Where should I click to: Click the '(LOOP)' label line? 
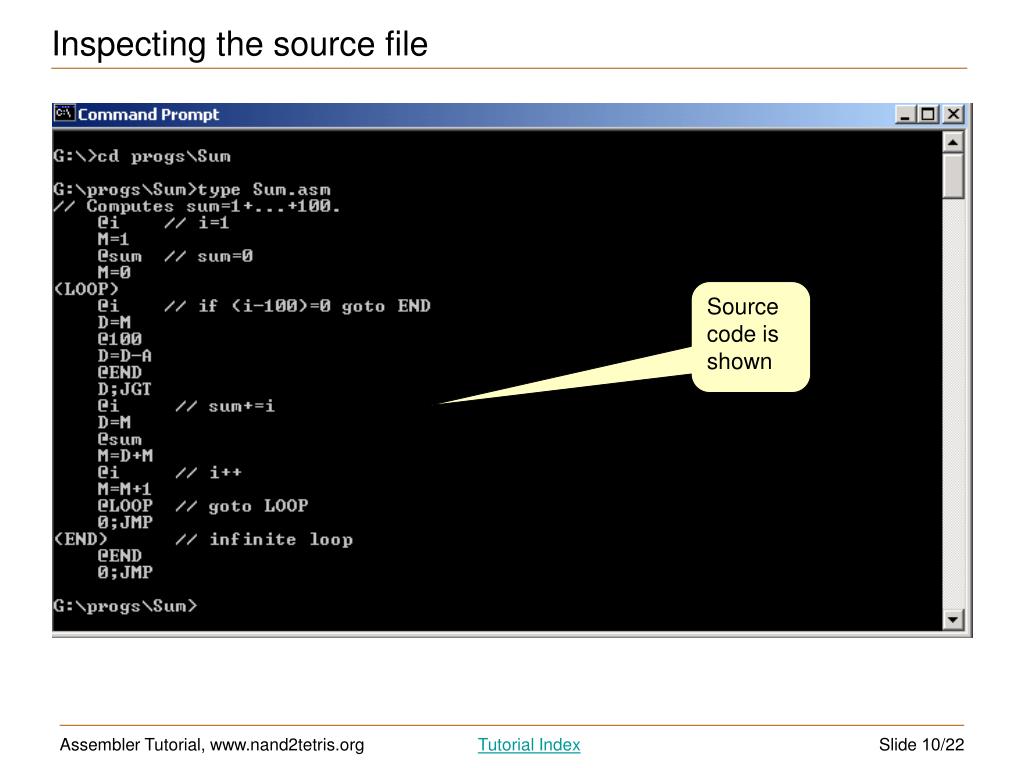86,289
